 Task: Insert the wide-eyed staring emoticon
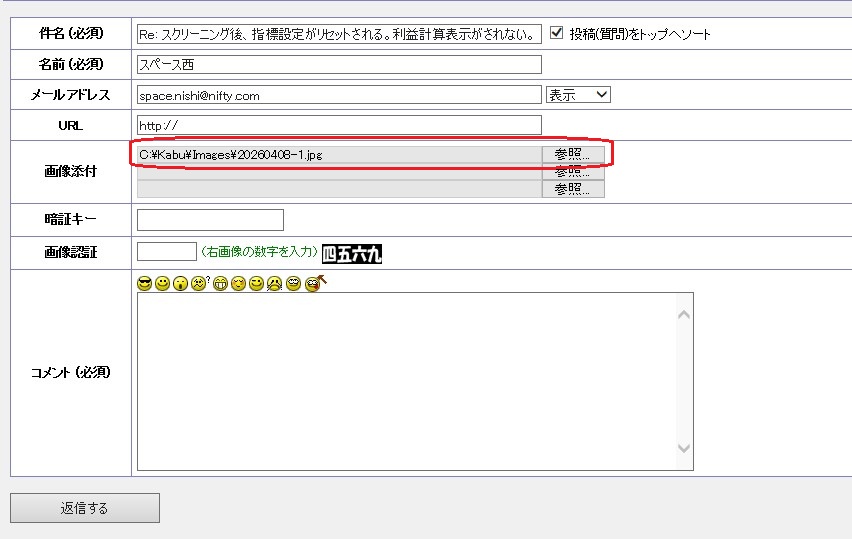tap(293, 284)
